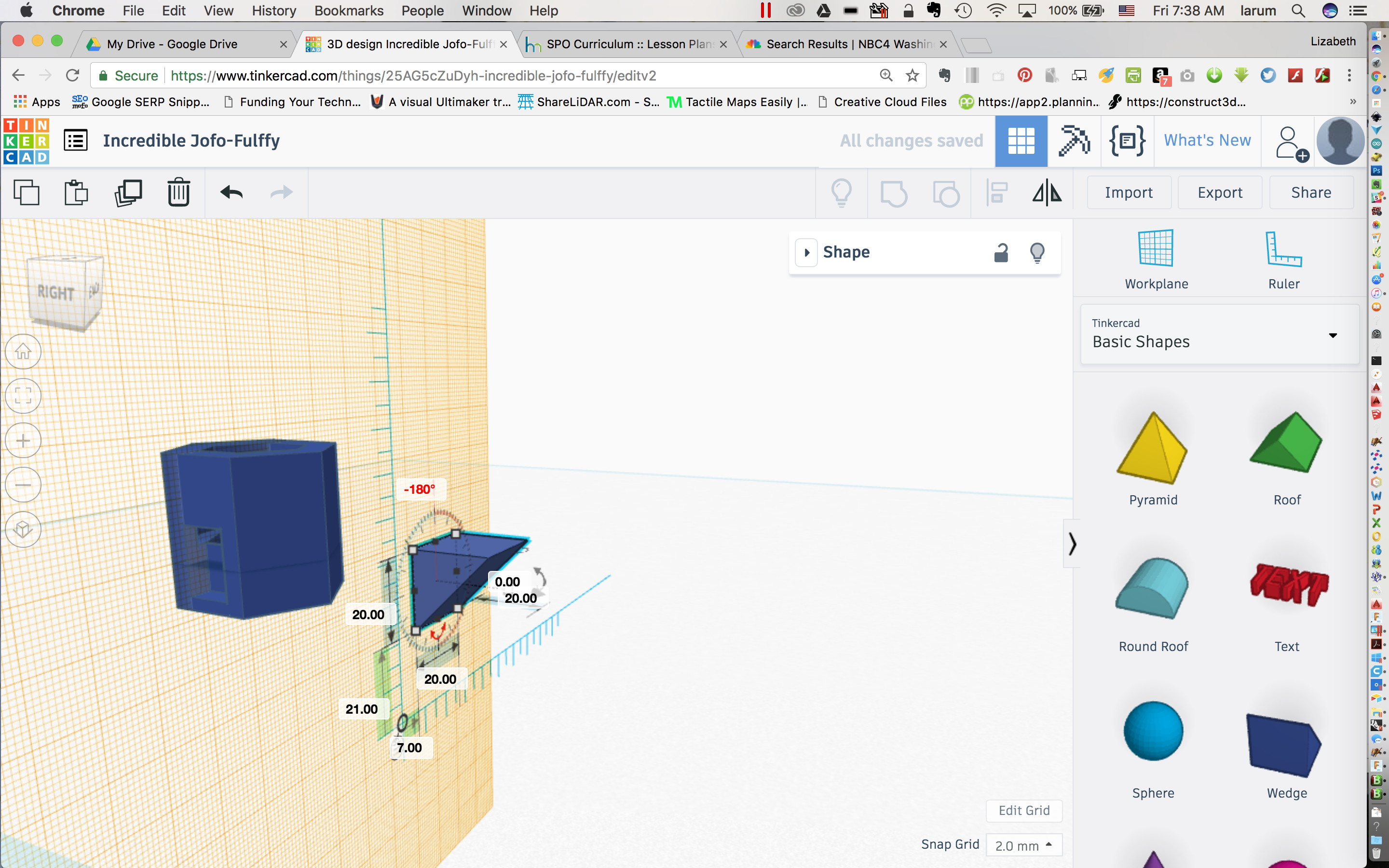1389x868 pixels.
Task: Switch to orthographic view cube icon
Action: 23,529
